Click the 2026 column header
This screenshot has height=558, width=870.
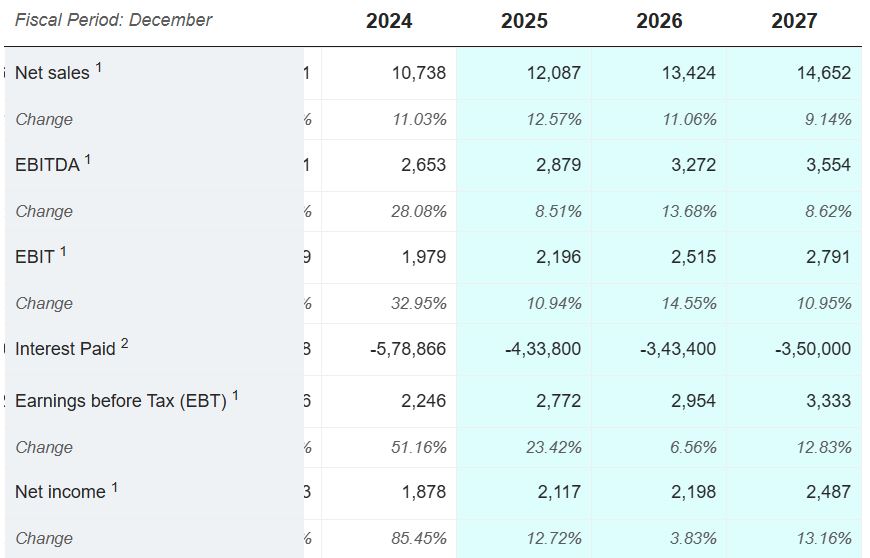659,21
